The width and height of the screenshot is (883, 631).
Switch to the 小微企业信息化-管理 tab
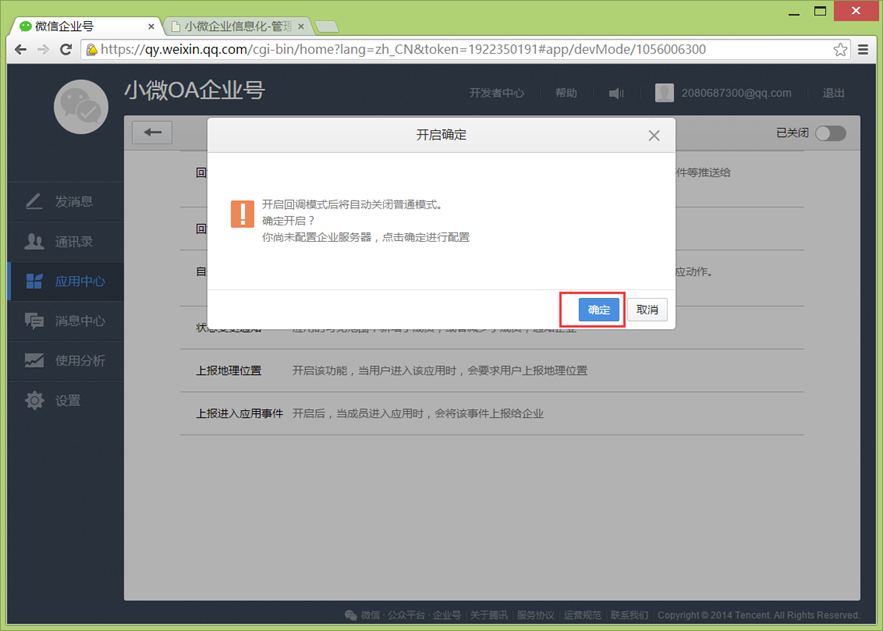pos(238,26)
